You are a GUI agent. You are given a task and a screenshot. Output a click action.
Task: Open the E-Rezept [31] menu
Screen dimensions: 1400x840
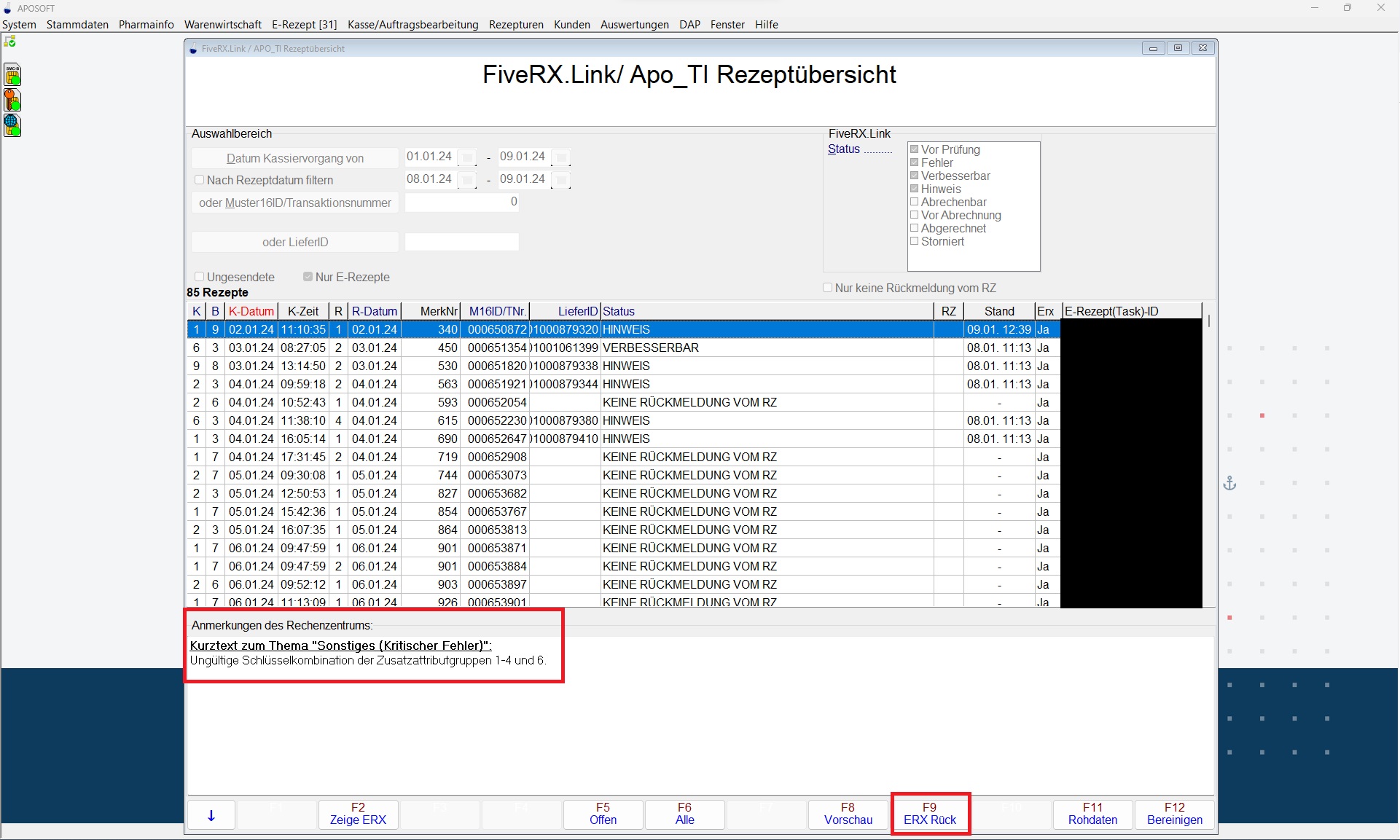pos(304,24)
